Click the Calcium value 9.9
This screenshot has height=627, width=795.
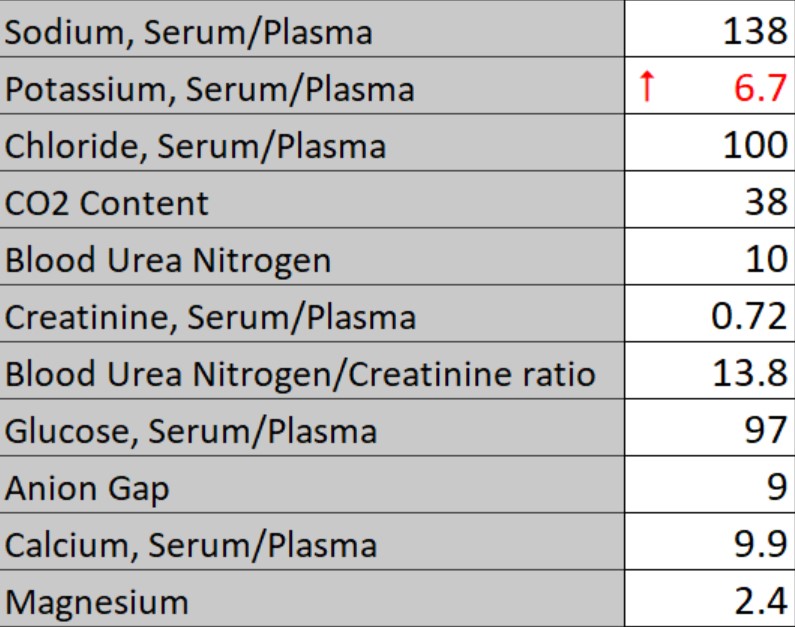click(x=761, y=545)
